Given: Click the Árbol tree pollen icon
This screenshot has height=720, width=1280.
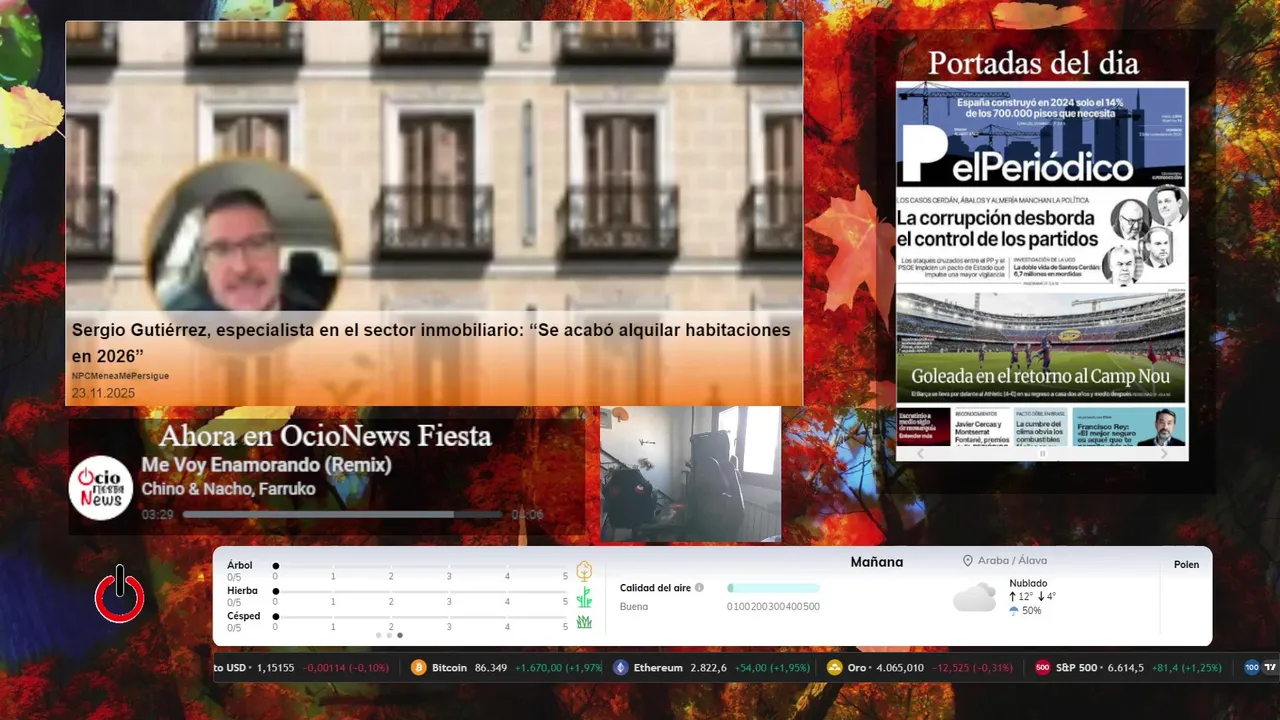Looking at the screenshot, I should pyautogui.click(x=584, y=571).
